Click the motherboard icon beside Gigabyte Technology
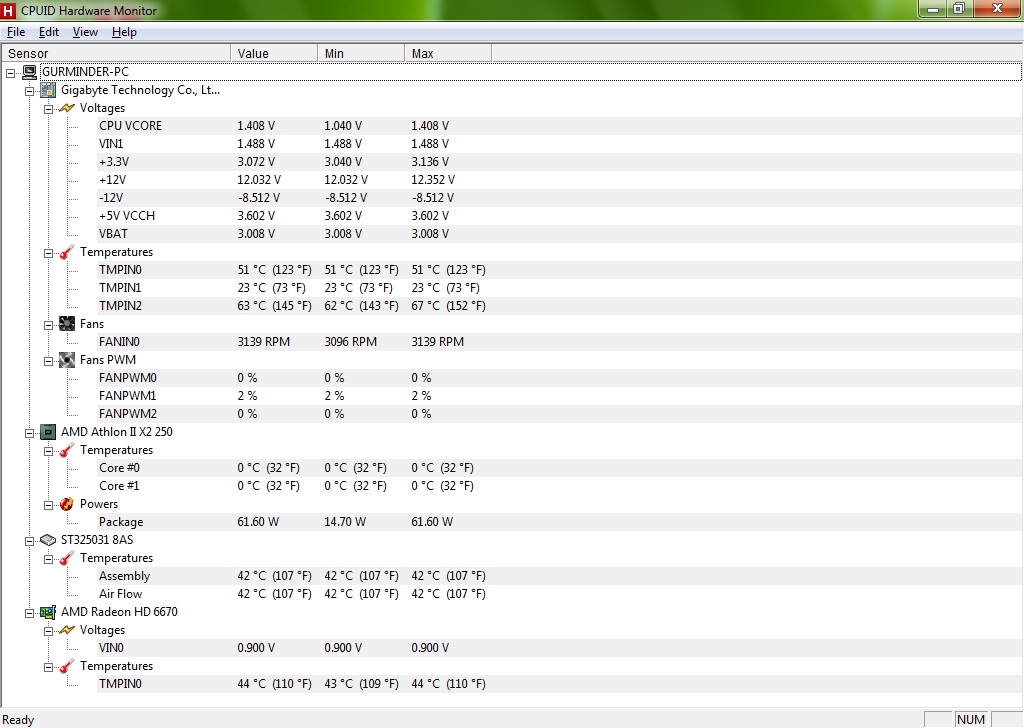The width and height of the screenshot is (1024, 728). pos(48,90)
